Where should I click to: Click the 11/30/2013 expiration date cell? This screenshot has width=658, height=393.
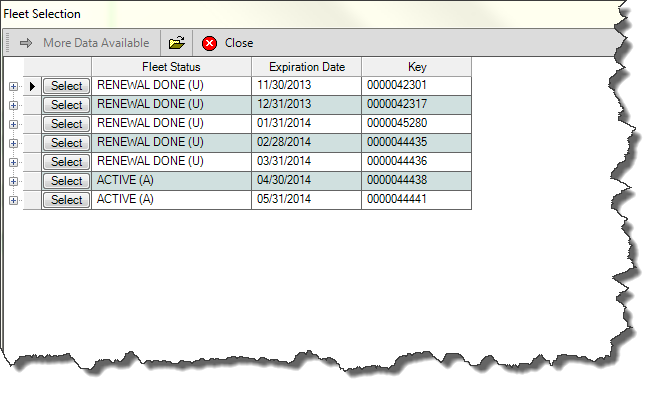(306, 86)
